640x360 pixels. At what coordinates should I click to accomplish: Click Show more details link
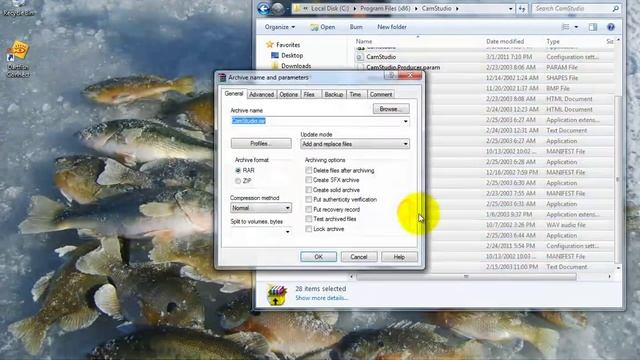click(x=322, y=298)
